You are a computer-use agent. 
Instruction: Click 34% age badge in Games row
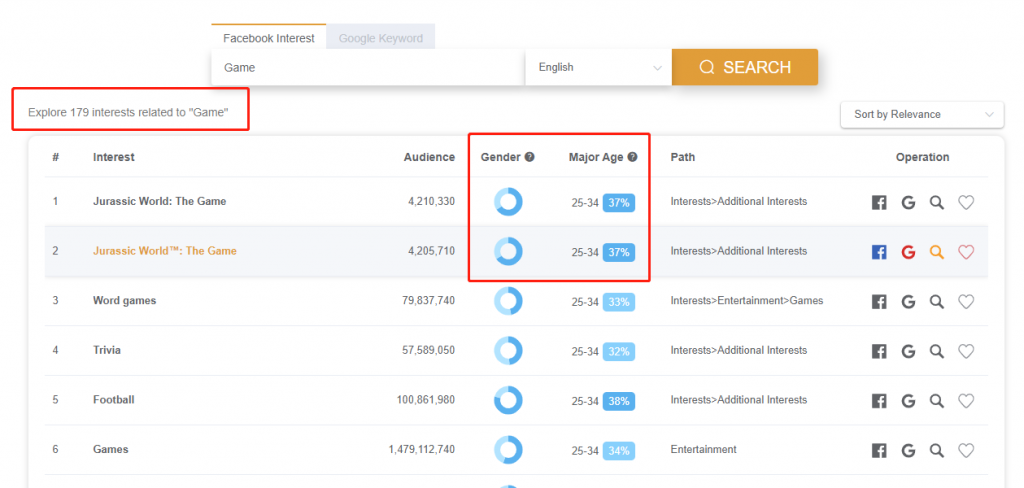(618, 451)
